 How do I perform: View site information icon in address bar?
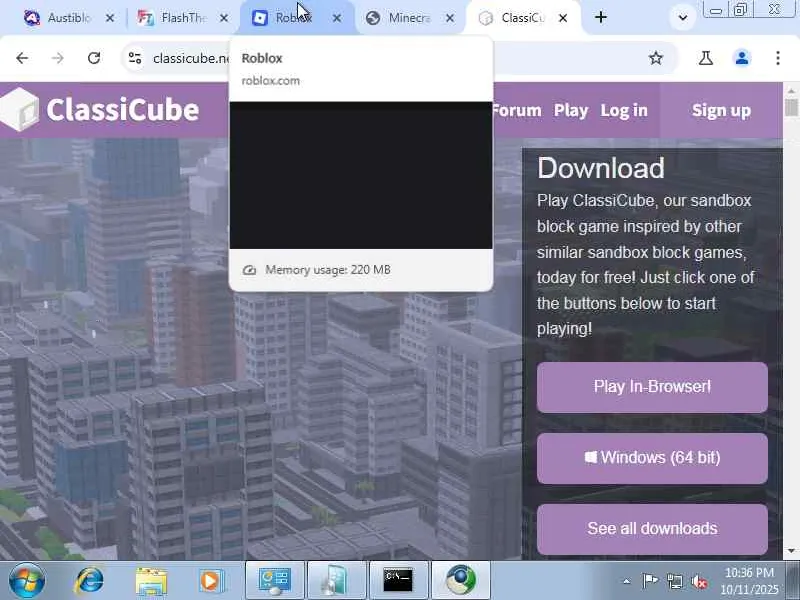135,58
